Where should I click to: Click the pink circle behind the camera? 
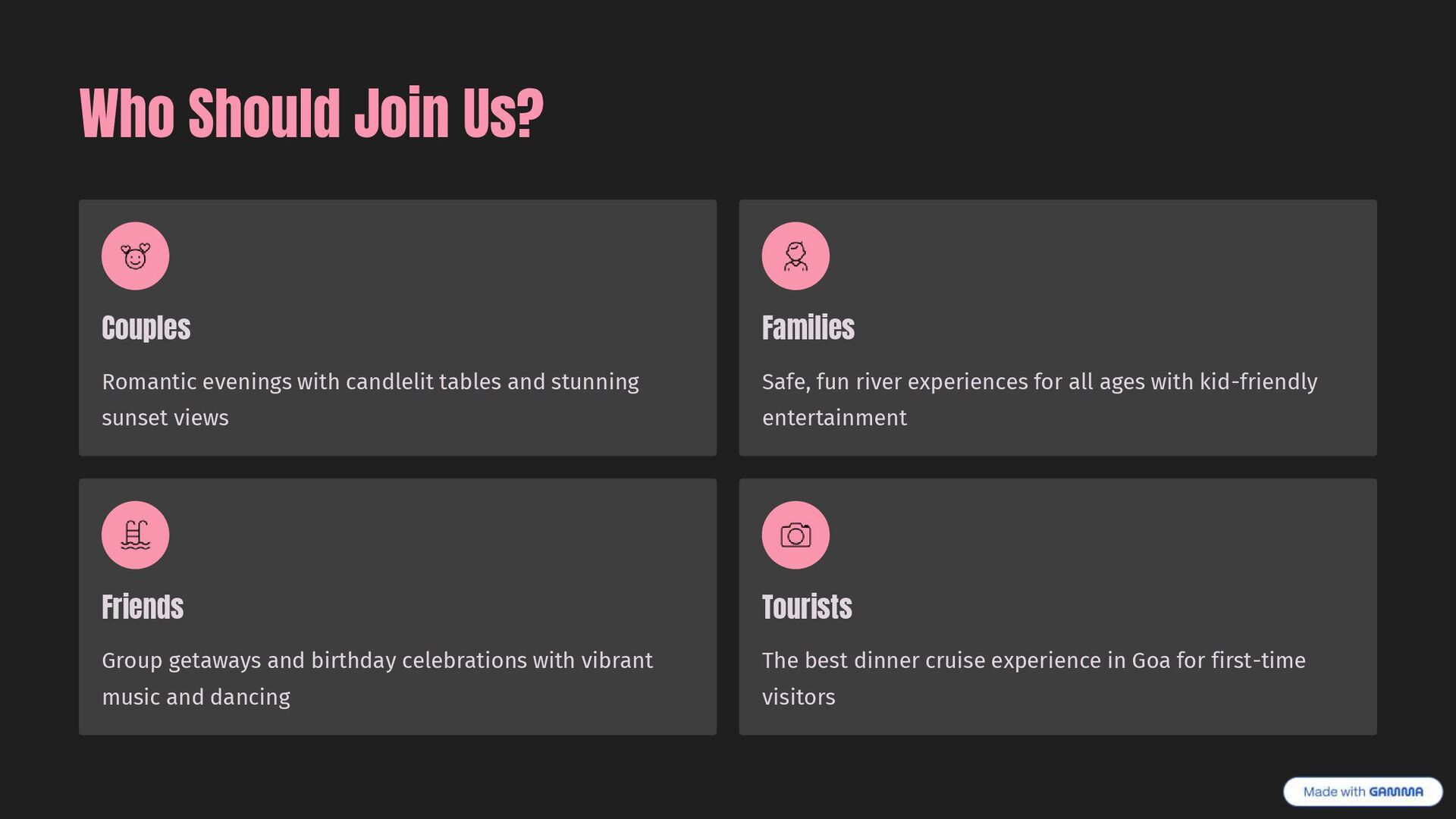795,535
